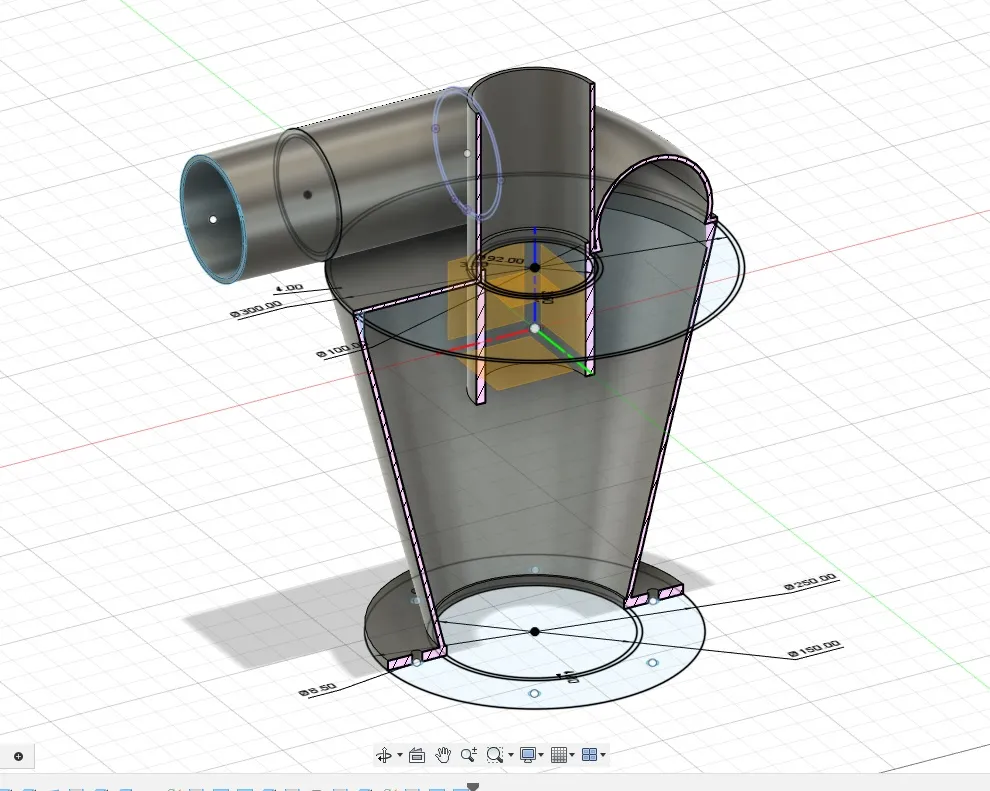Open Display Settings via its monitor icon
Screen dimensions: 990x791
click(528, 755)
